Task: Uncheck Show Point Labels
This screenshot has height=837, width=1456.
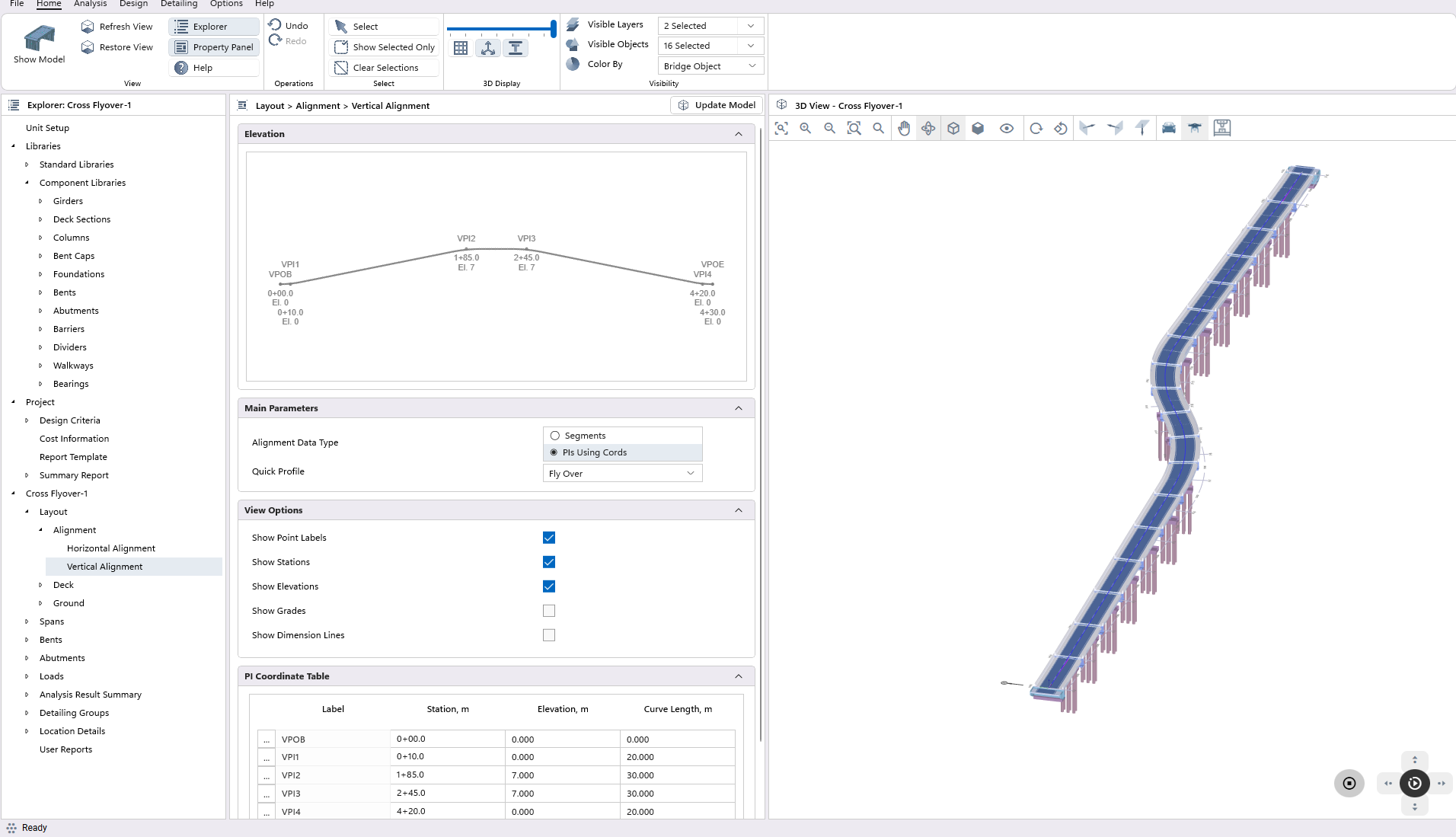Action: pyautogui.click(x=549, y=538)
